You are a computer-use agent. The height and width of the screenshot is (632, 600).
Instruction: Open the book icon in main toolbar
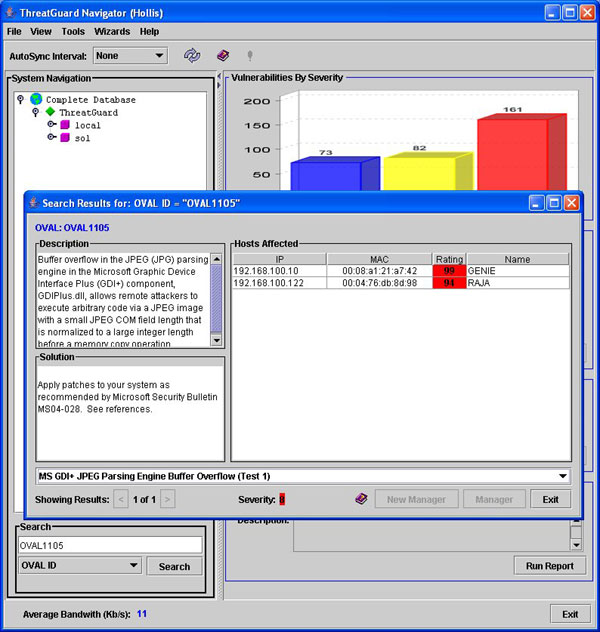[x=222, y=56]
